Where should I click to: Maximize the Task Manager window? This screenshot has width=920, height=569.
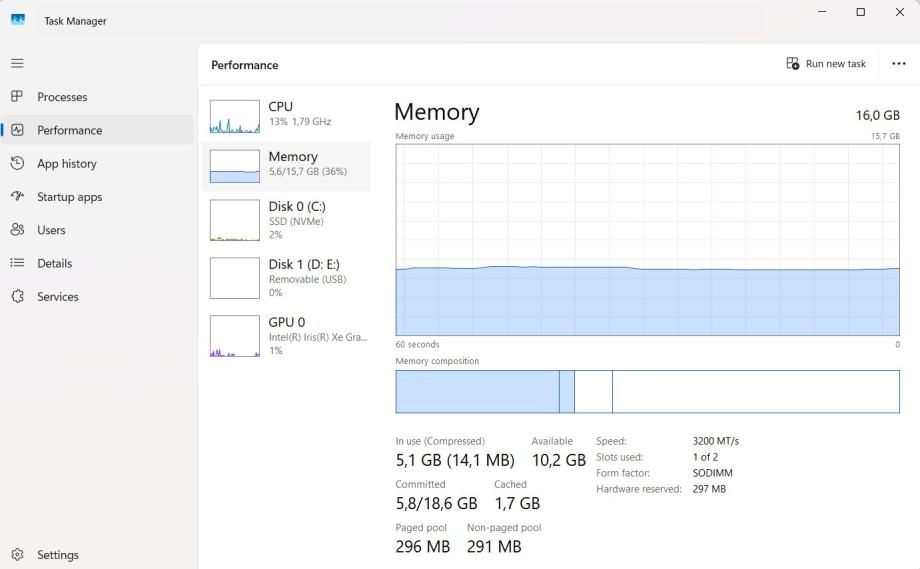pos(860,12)
